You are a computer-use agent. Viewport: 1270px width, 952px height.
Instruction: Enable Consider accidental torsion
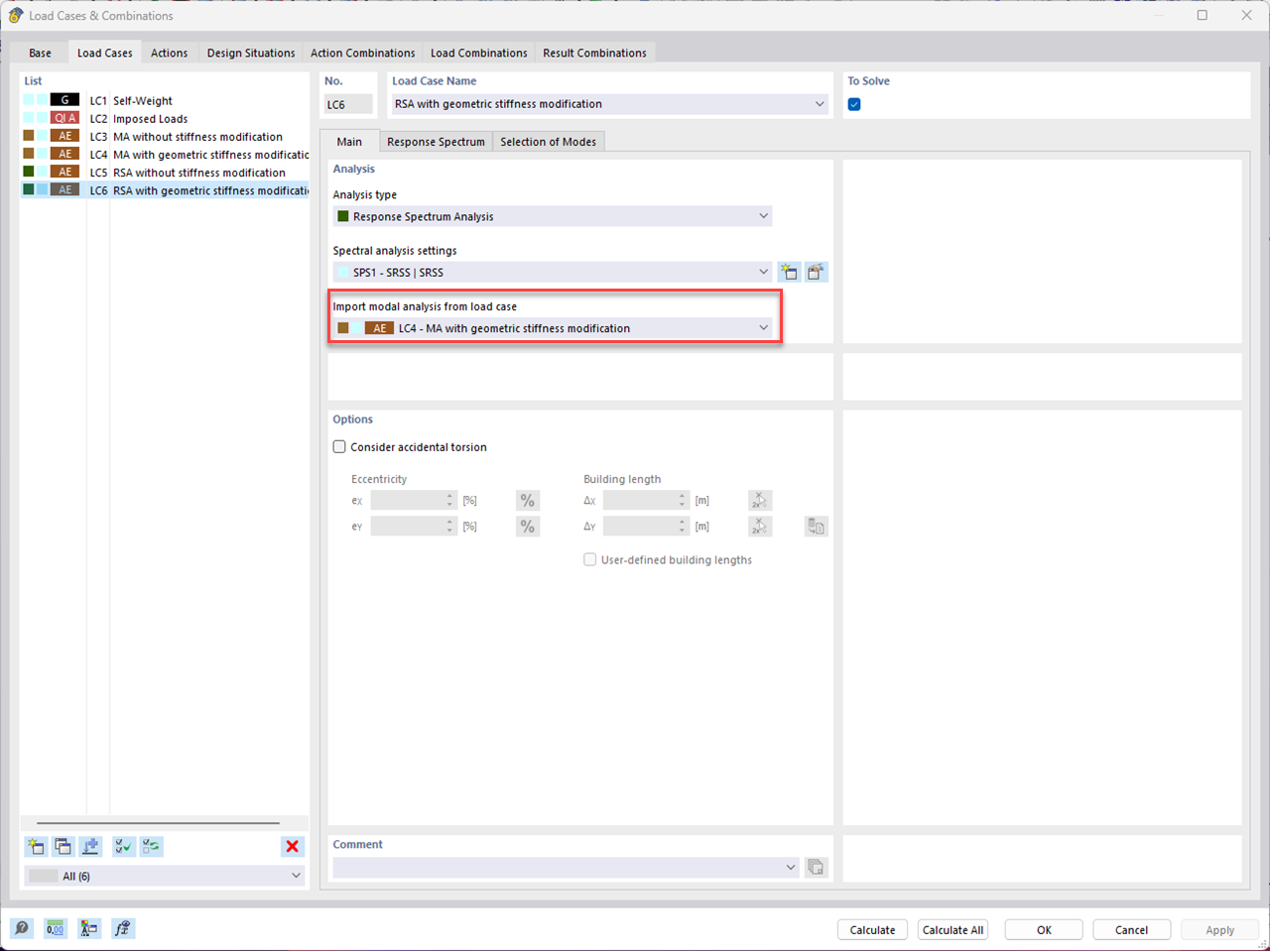[338, 446]
